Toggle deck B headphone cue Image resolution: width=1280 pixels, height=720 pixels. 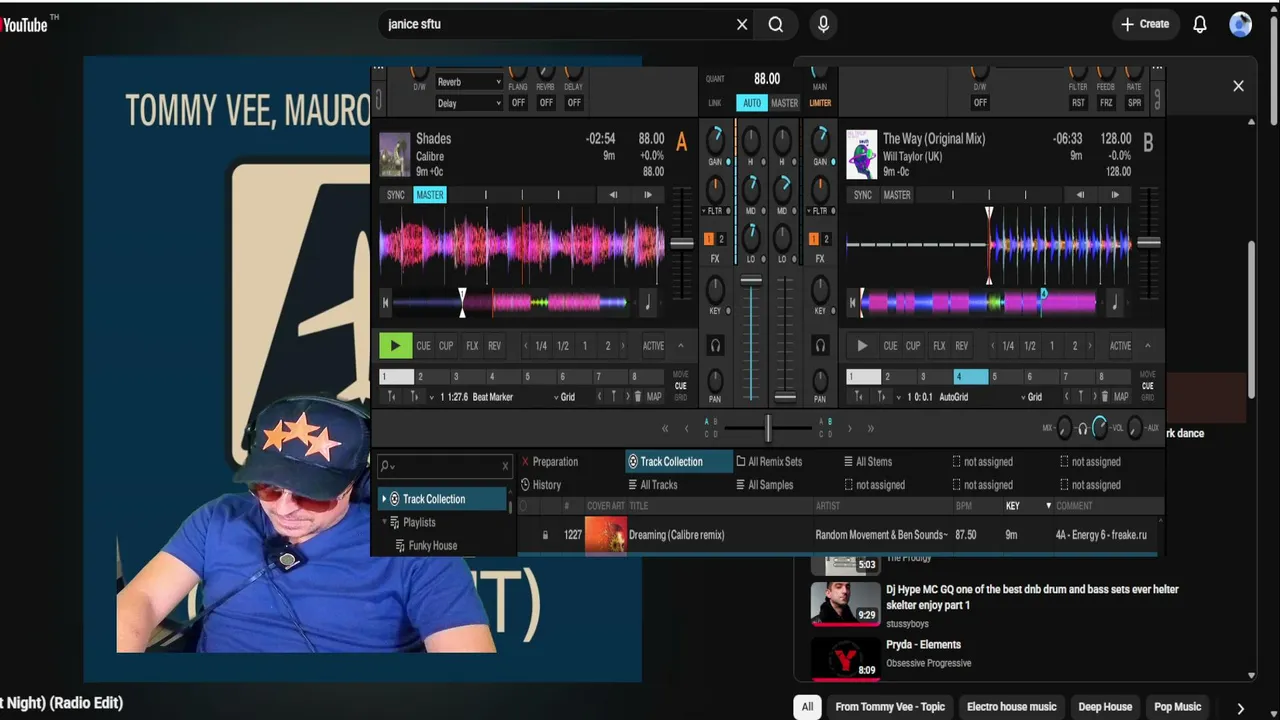click(820, 346)
